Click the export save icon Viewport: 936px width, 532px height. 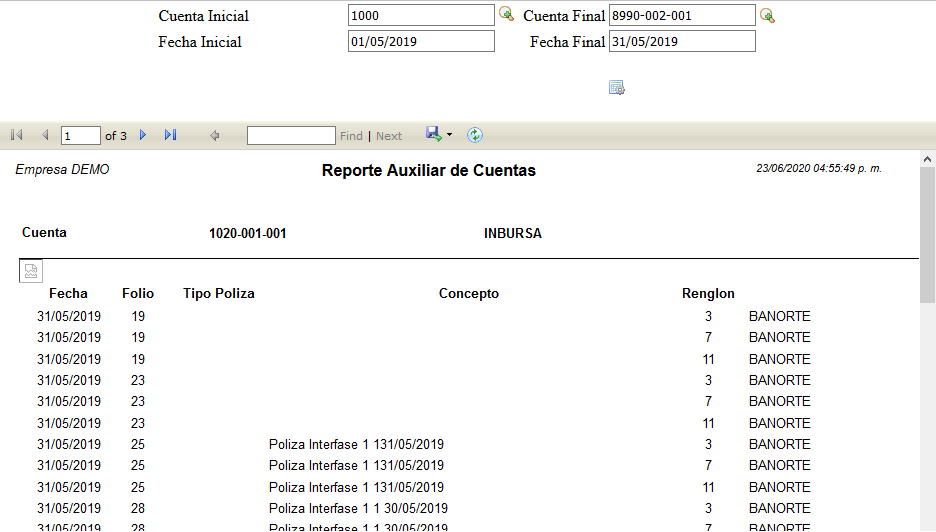point(434,134)
